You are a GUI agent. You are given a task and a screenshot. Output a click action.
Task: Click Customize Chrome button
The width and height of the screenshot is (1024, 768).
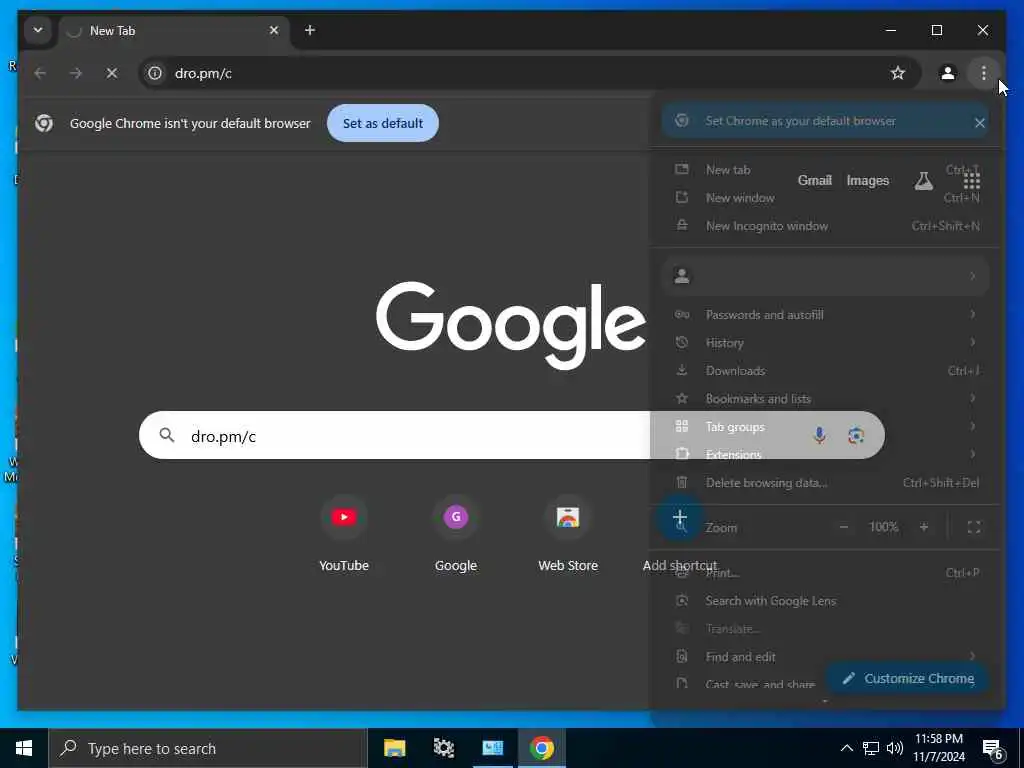[910, 679]
